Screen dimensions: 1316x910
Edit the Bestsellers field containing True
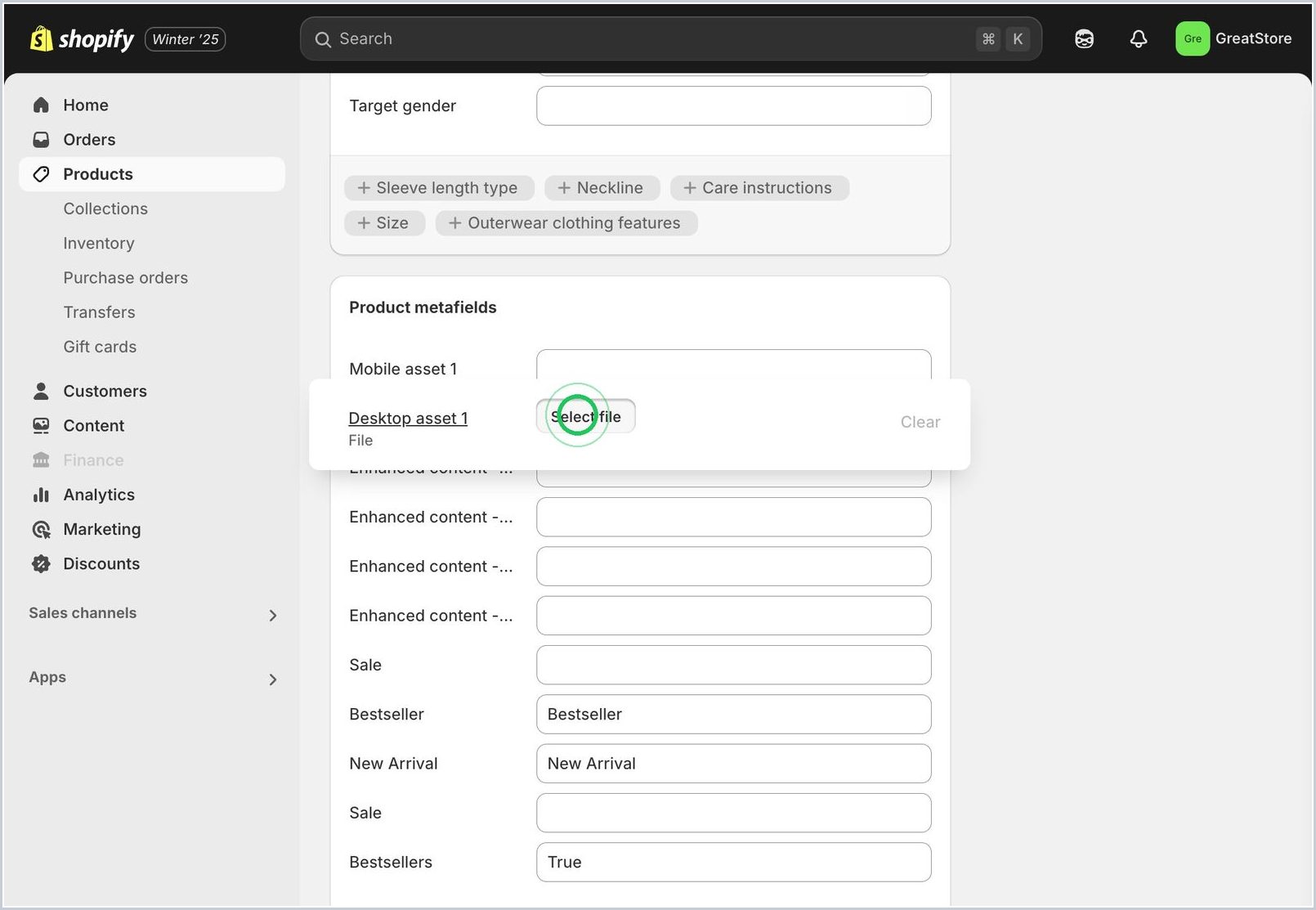pos(734,863)
